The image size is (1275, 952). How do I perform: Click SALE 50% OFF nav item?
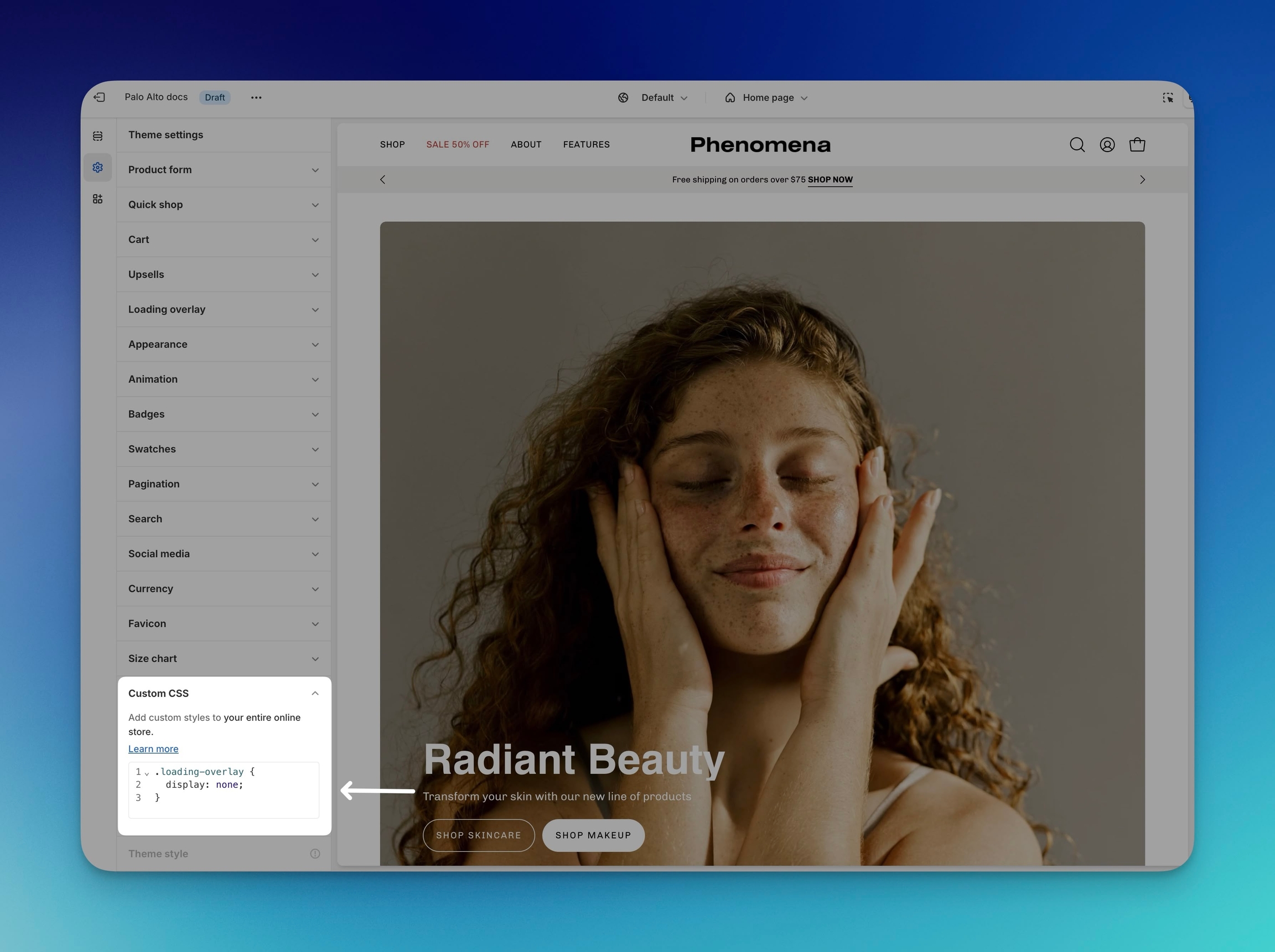(x=458, y=144)
